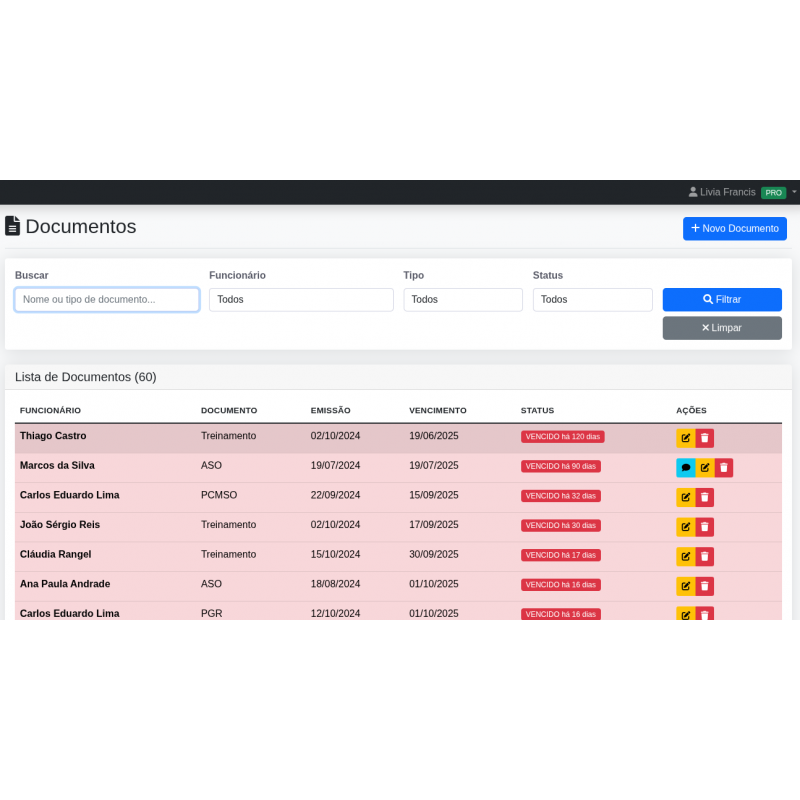Screen dimensions: 800x800
Task: Delete Thiago Castro's Treinamento document
Action: click(x=705, y=438)
